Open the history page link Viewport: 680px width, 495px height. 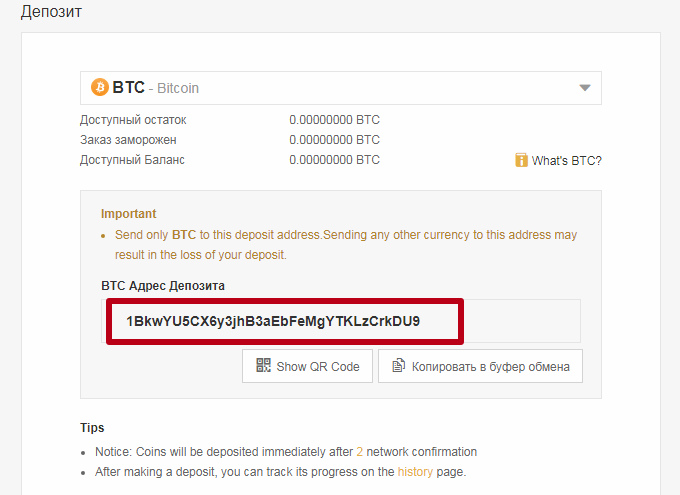(x=415, y=472)
